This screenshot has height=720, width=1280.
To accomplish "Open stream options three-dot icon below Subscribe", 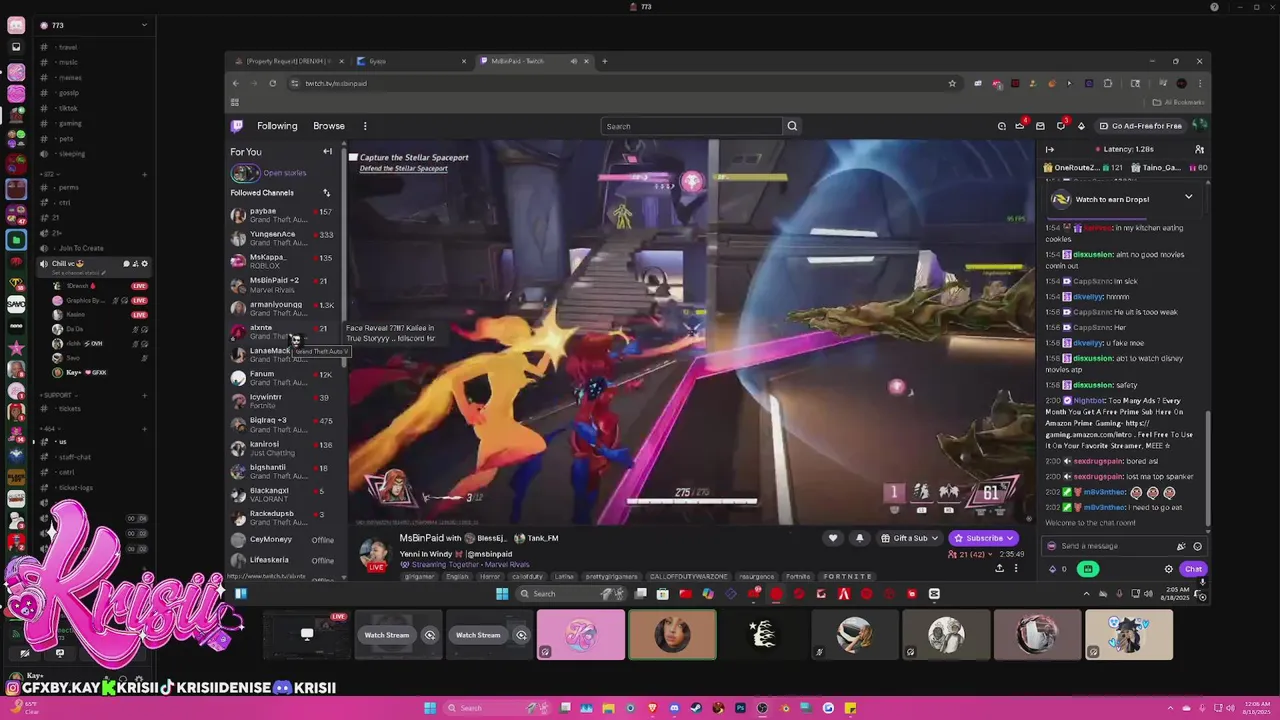I will (x=1016, y=568).
